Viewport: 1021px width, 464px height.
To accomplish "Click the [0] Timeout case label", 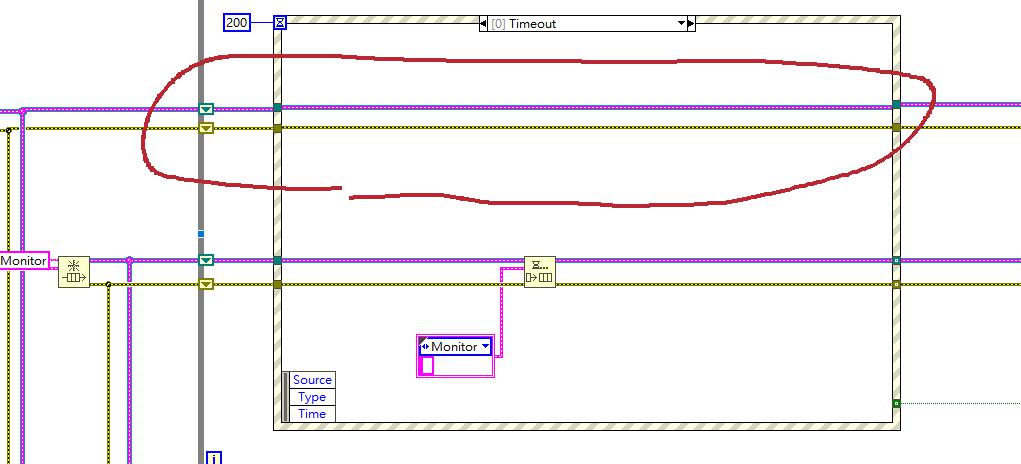I will point(524,24).
